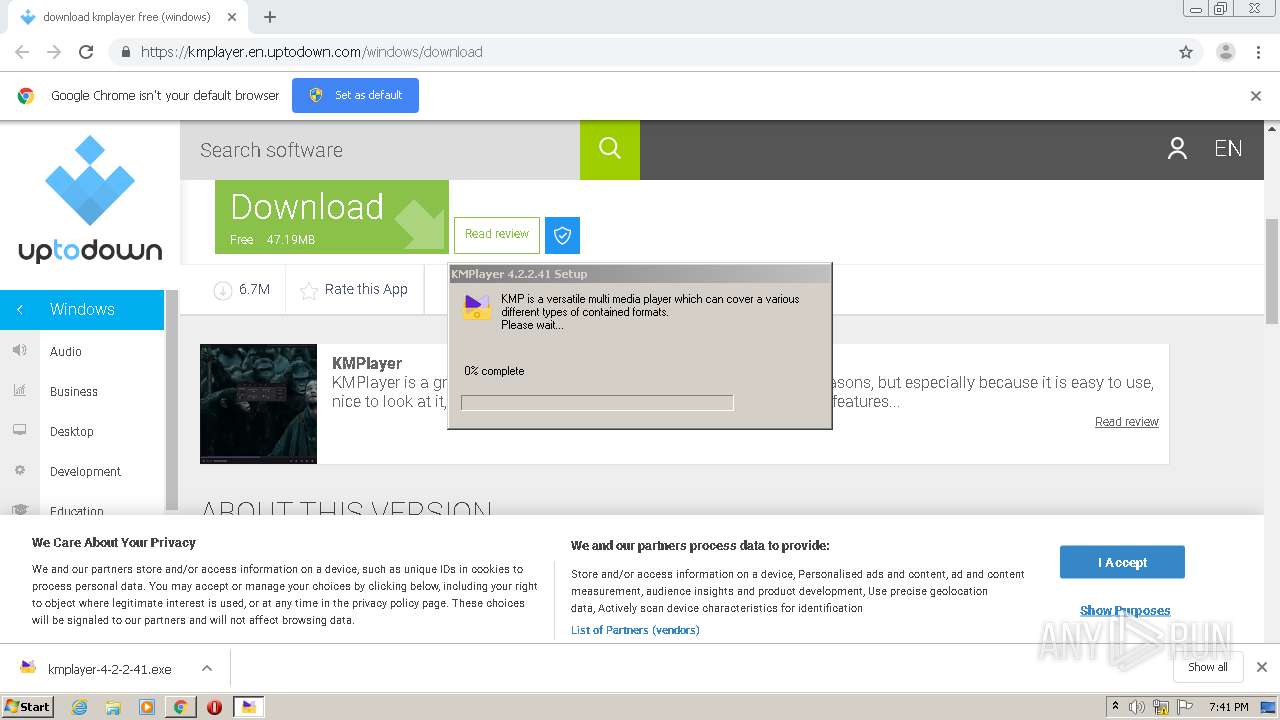This screenshot has width=1280, height=720.
Task: Click the Uptodown logo
Action: tap(90, 200)
